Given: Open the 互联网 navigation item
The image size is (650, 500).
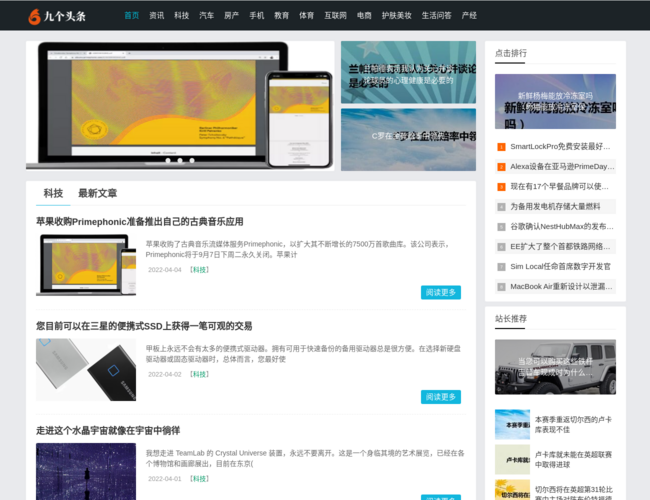Looking at the screenshot, I should click(335, 16).
